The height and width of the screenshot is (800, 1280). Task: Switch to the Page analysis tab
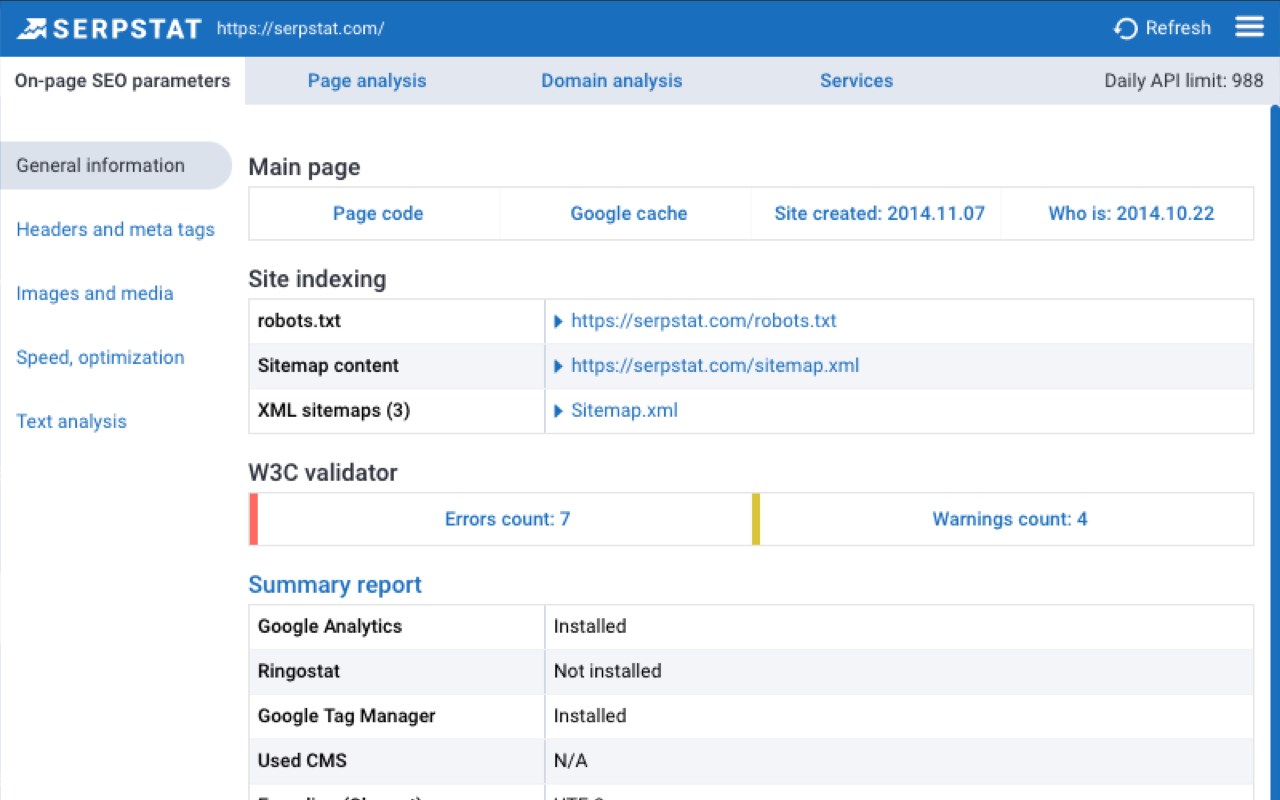(367, 81)
